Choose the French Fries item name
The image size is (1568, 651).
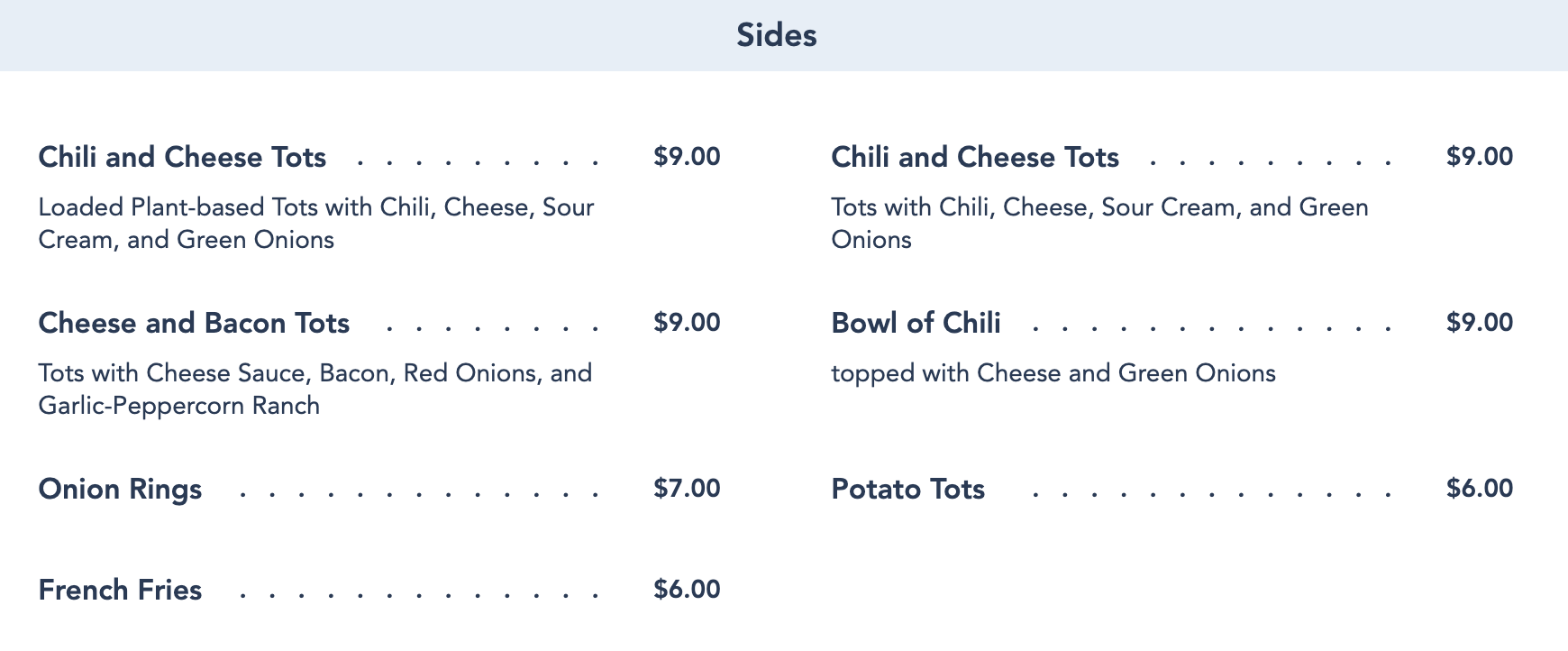(x=120, y=590)
